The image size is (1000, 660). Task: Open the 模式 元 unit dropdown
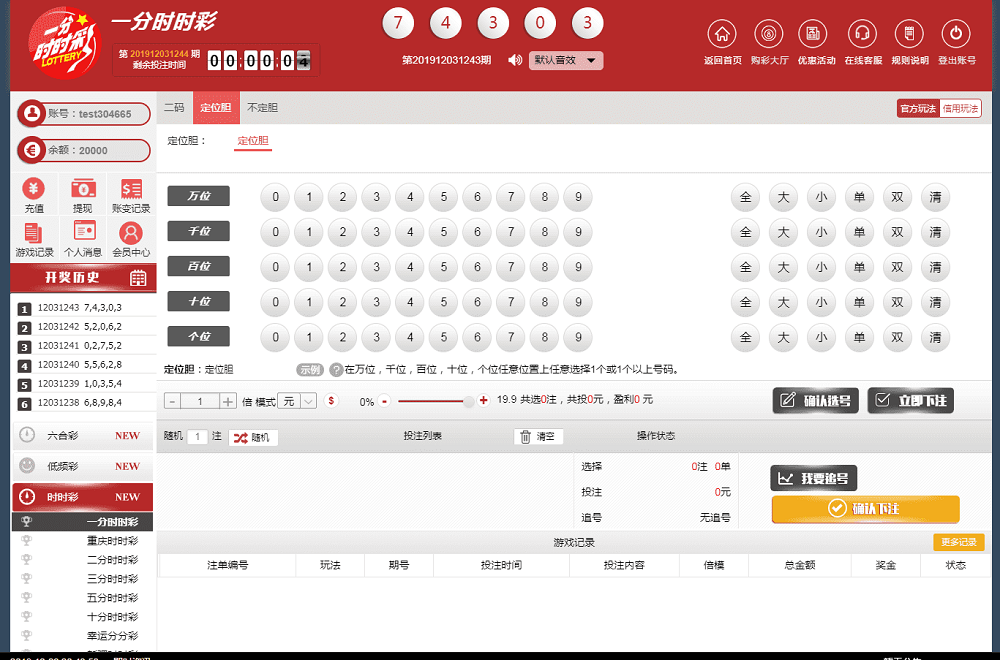click(x=298, y=401)
